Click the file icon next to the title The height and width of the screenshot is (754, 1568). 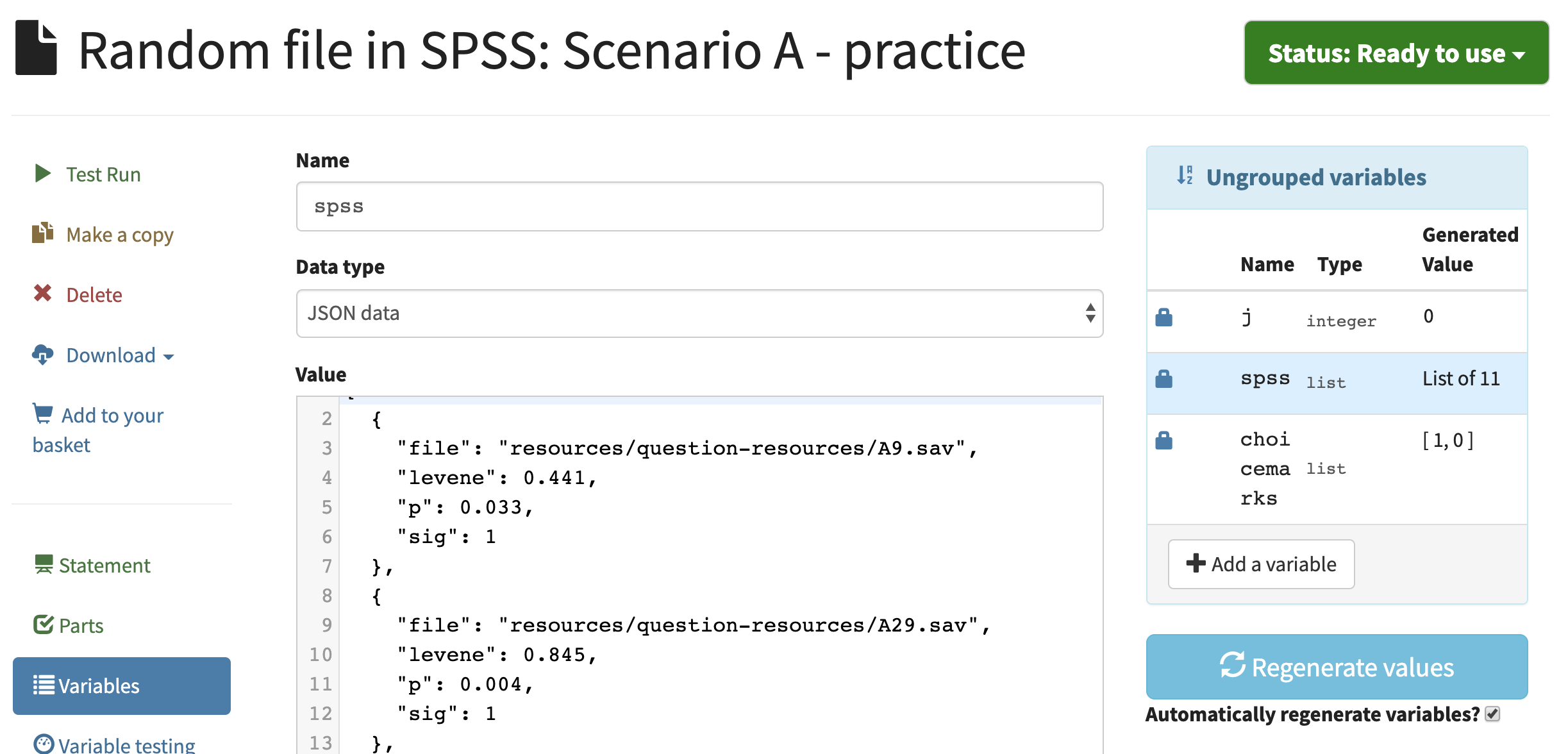[36, 49]
